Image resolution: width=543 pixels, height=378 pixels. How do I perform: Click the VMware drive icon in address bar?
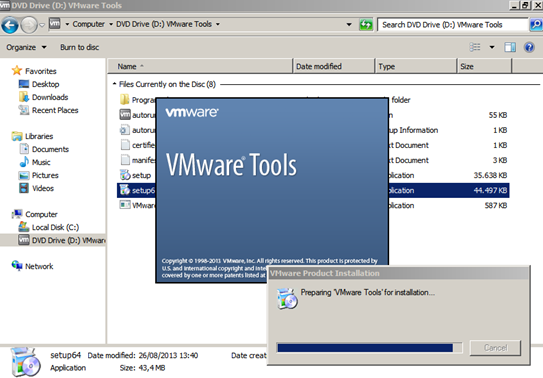click(55, 24)
